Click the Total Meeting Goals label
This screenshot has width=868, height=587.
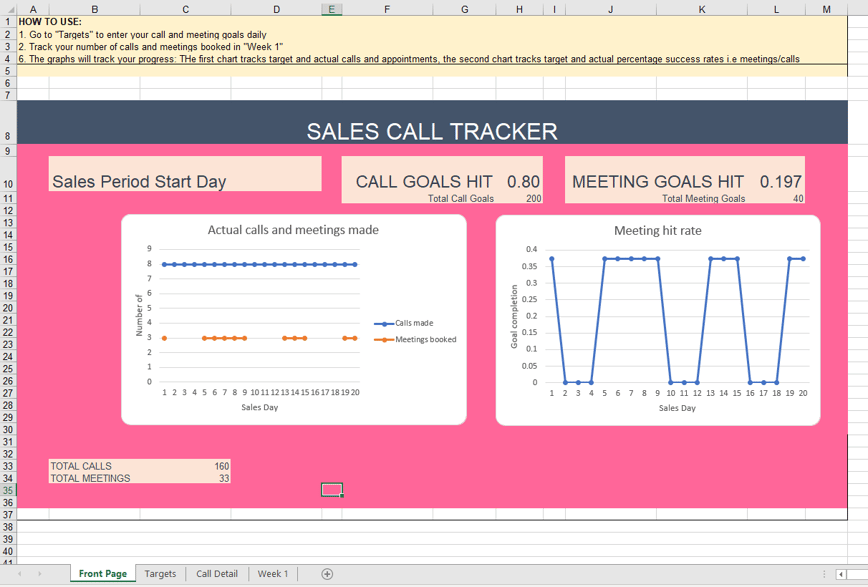[x=704, y=198]
